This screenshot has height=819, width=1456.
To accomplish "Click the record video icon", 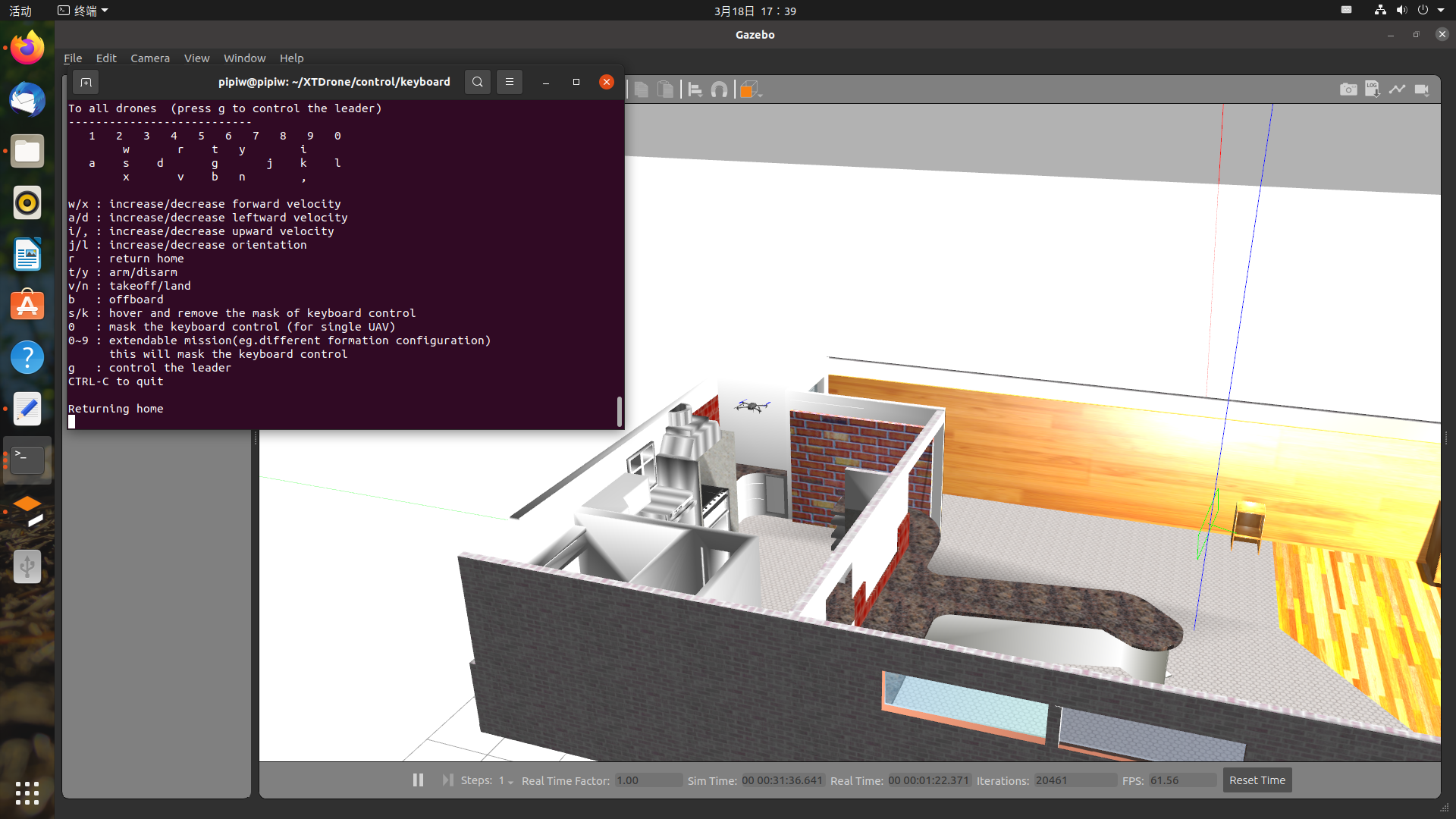I will click(x=1422, y=89).
